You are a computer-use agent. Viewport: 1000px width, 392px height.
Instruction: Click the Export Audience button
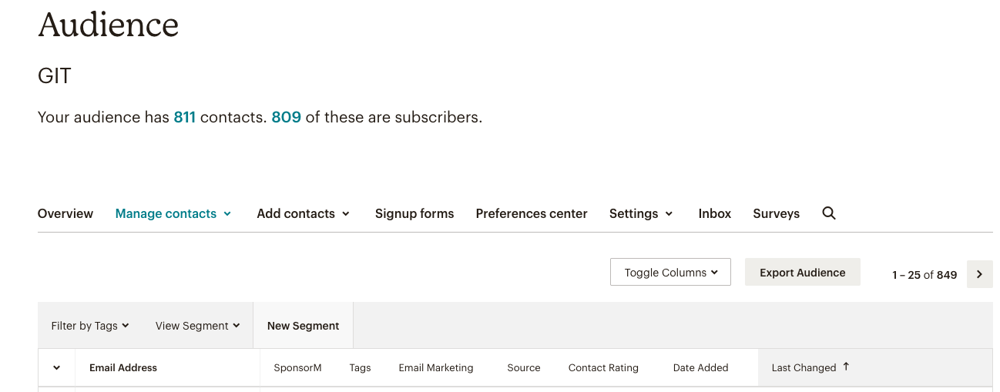(x=802, y=272)
